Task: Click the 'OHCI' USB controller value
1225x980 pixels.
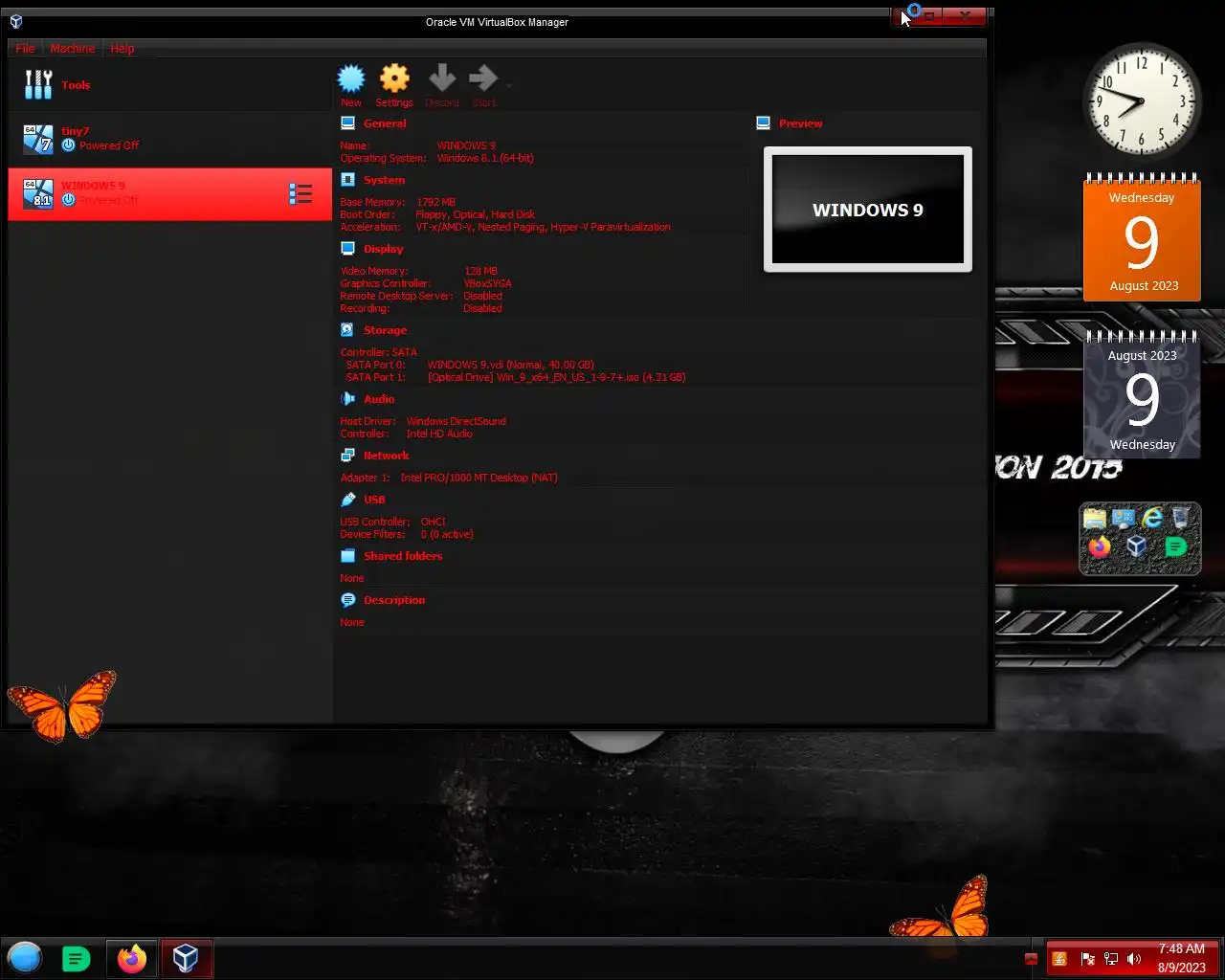Action: pyautogui.click(x=434, y=522)
